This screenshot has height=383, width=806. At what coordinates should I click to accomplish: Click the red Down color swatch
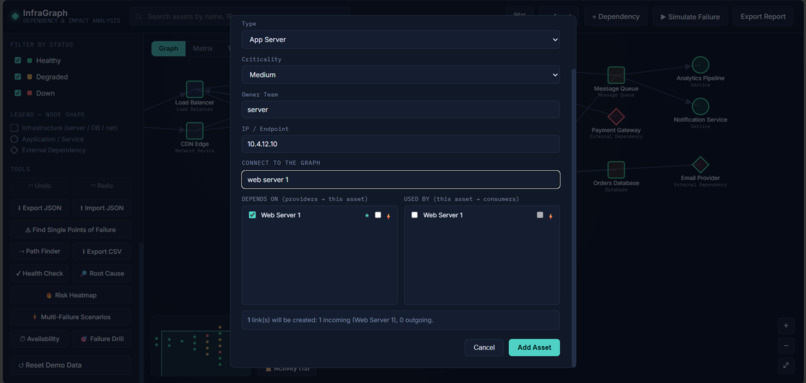click(29, 93)
